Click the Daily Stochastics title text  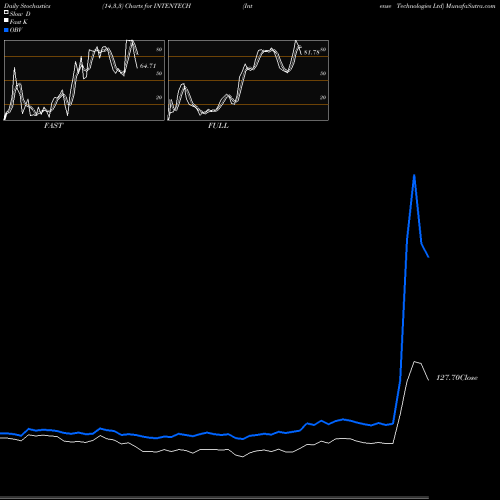[x=27, y=6]
